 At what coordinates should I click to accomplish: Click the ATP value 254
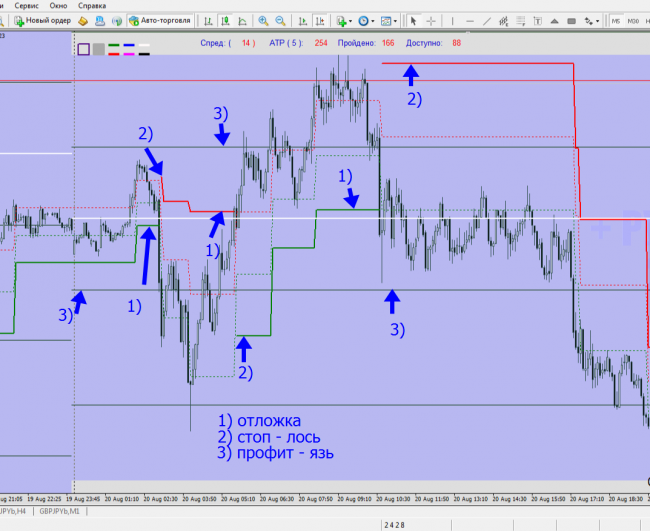[321, 43]
